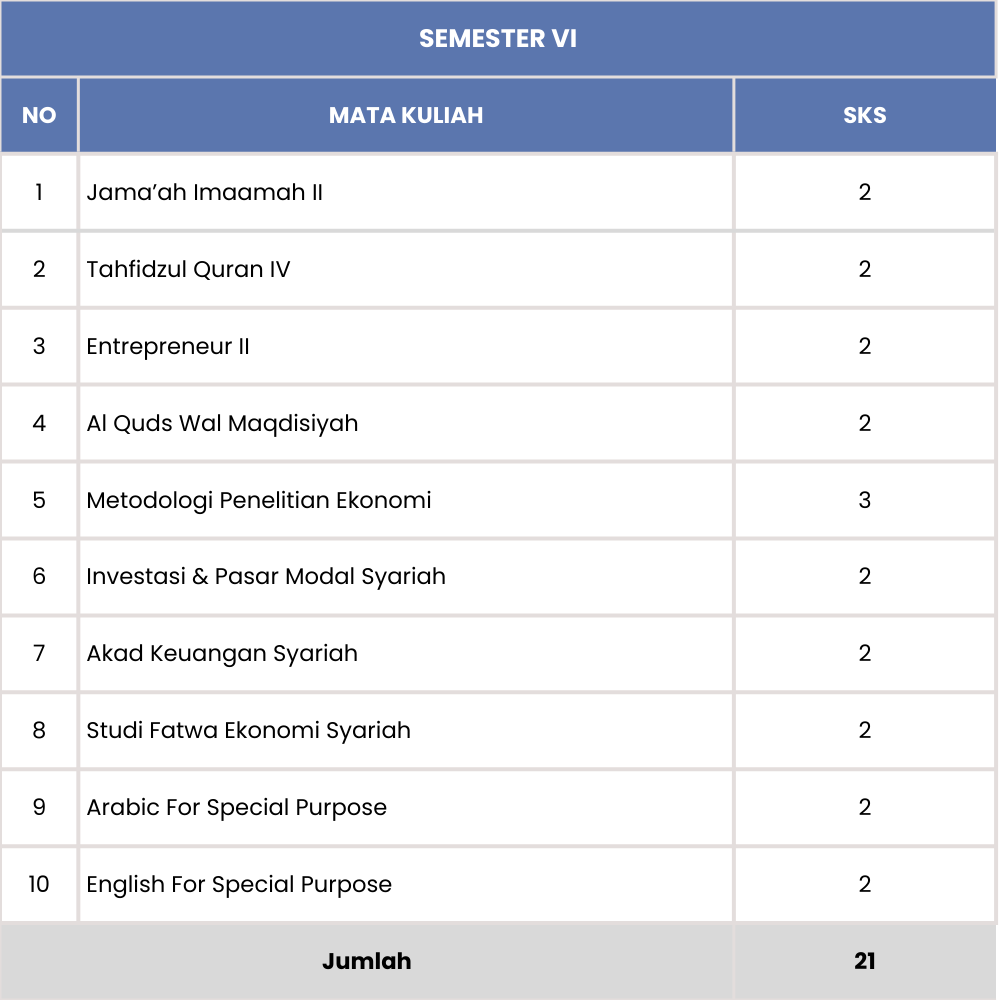Click the MATA KULIAH column header

(x=405, y=115)
